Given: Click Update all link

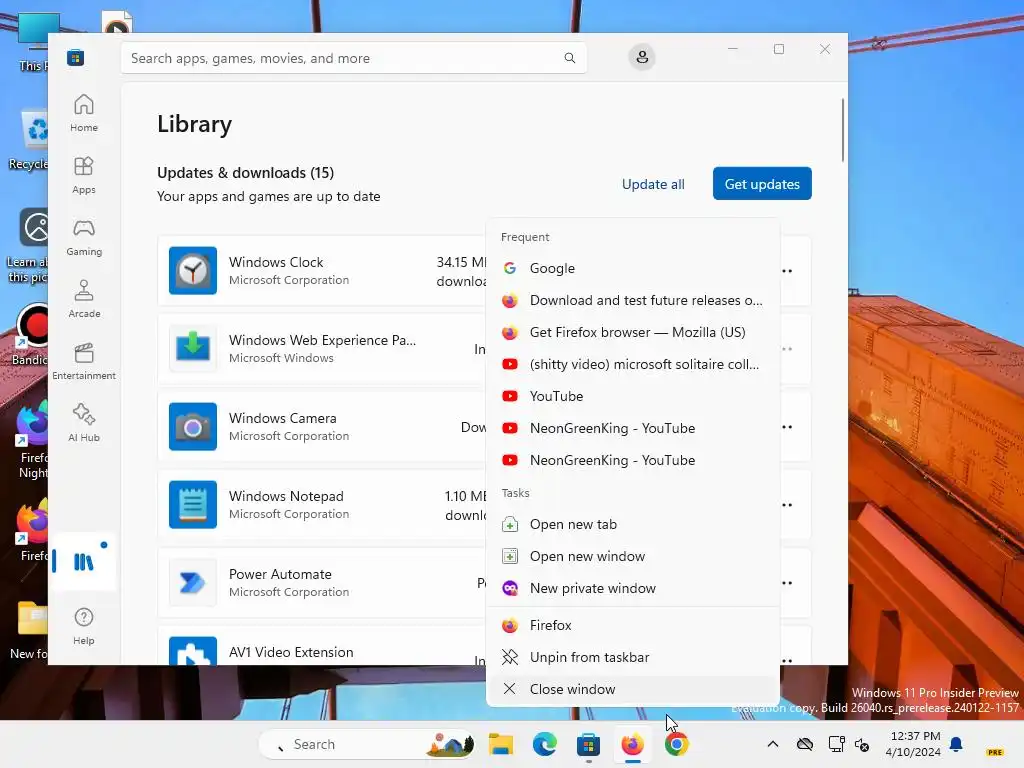Looking at the screenshot, I should 653,184.
